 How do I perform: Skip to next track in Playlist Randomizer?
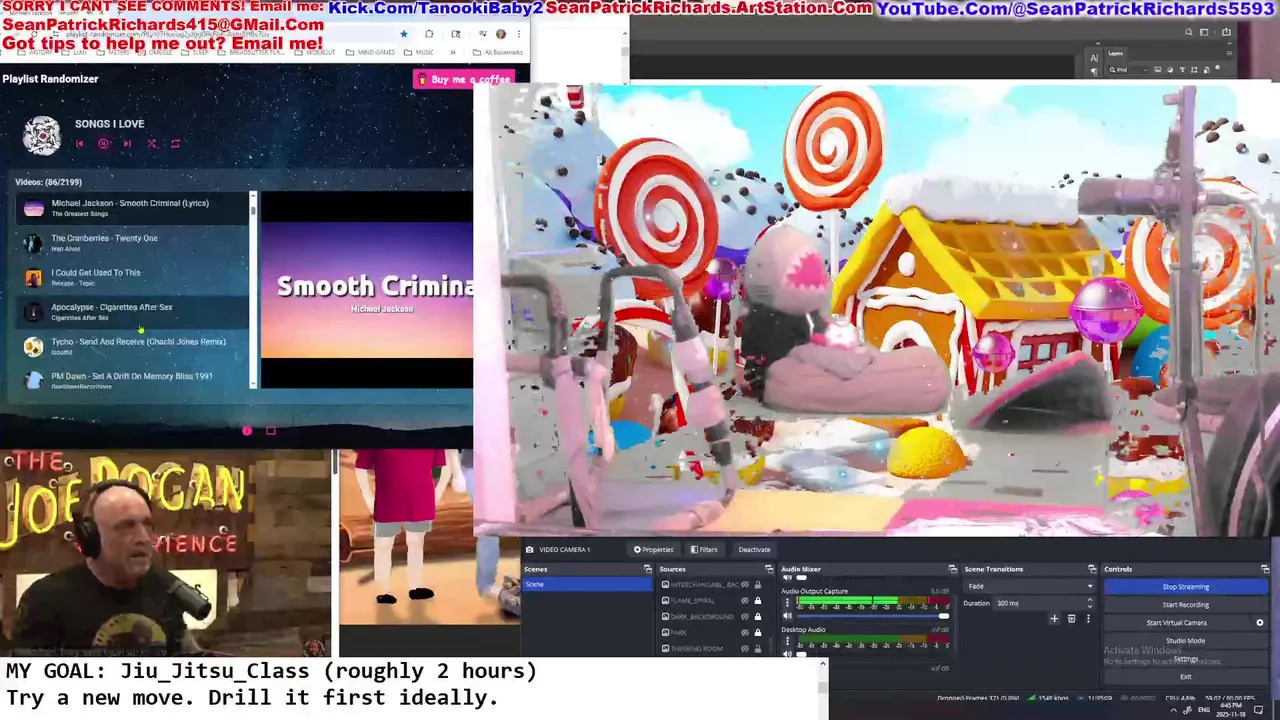pos(127,144)
